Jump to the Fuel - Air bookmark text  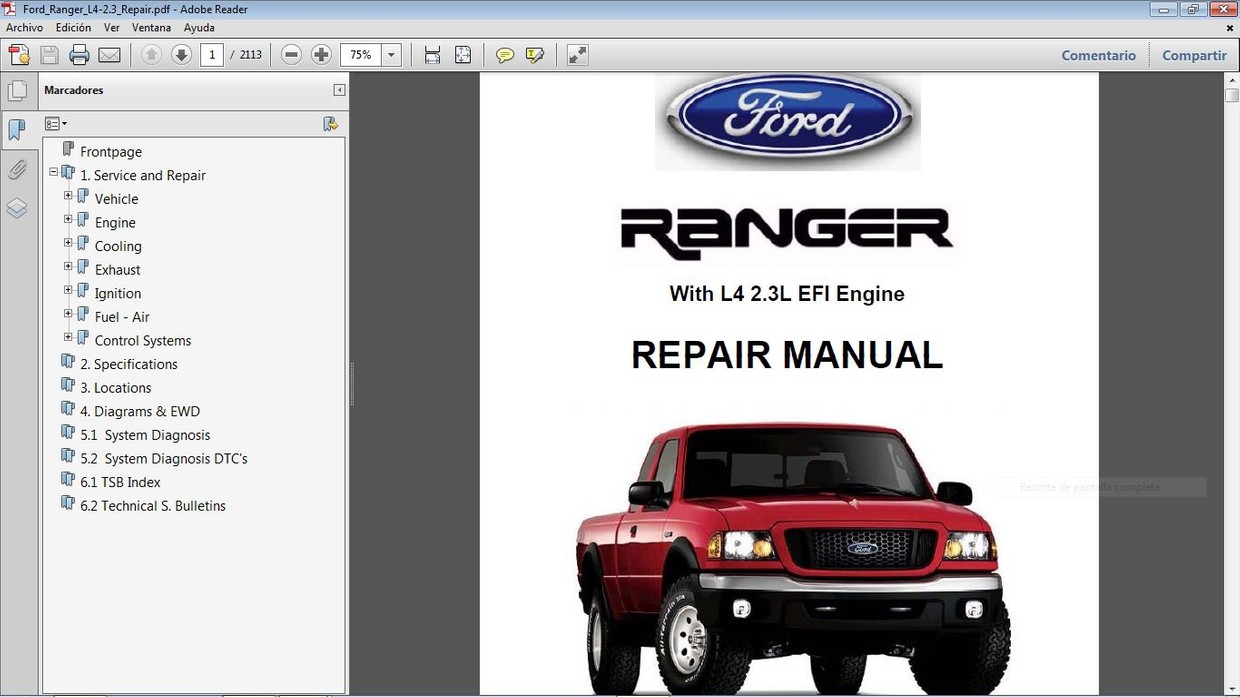click(122, 317)
